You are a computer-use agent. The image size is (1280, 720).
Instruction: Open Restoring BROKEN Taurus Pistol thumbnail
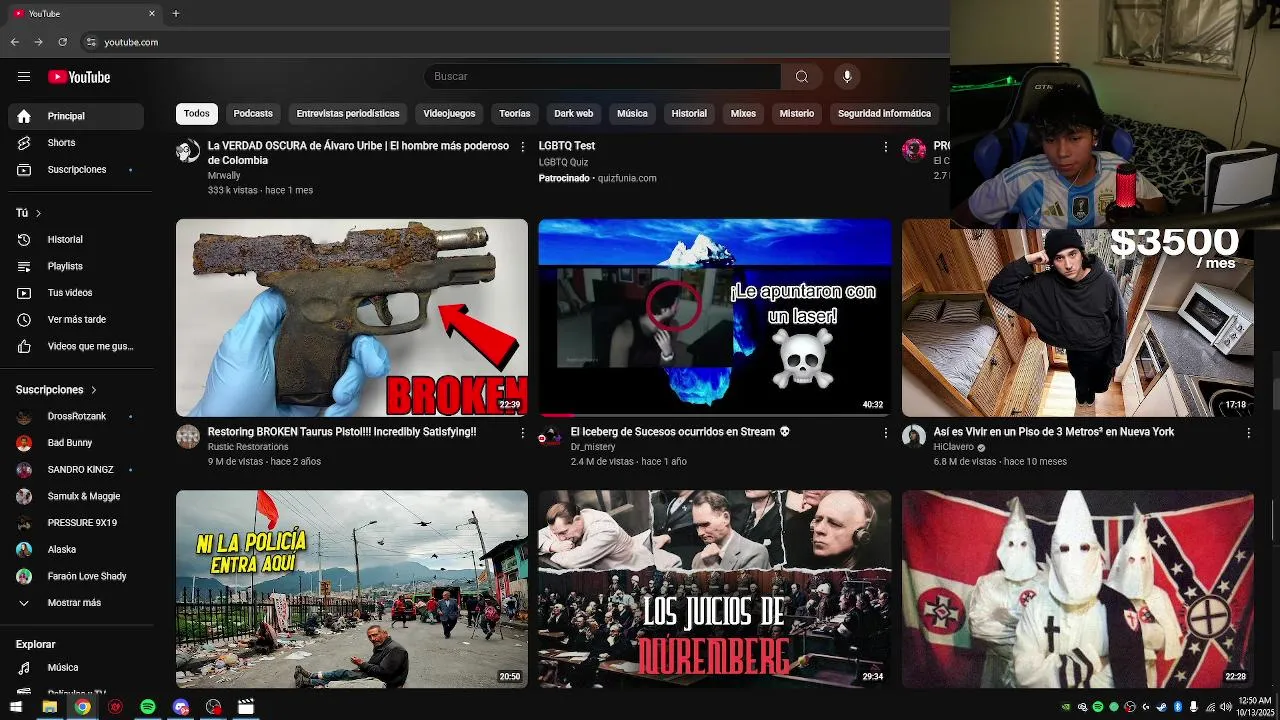click(x=352, y=317)
